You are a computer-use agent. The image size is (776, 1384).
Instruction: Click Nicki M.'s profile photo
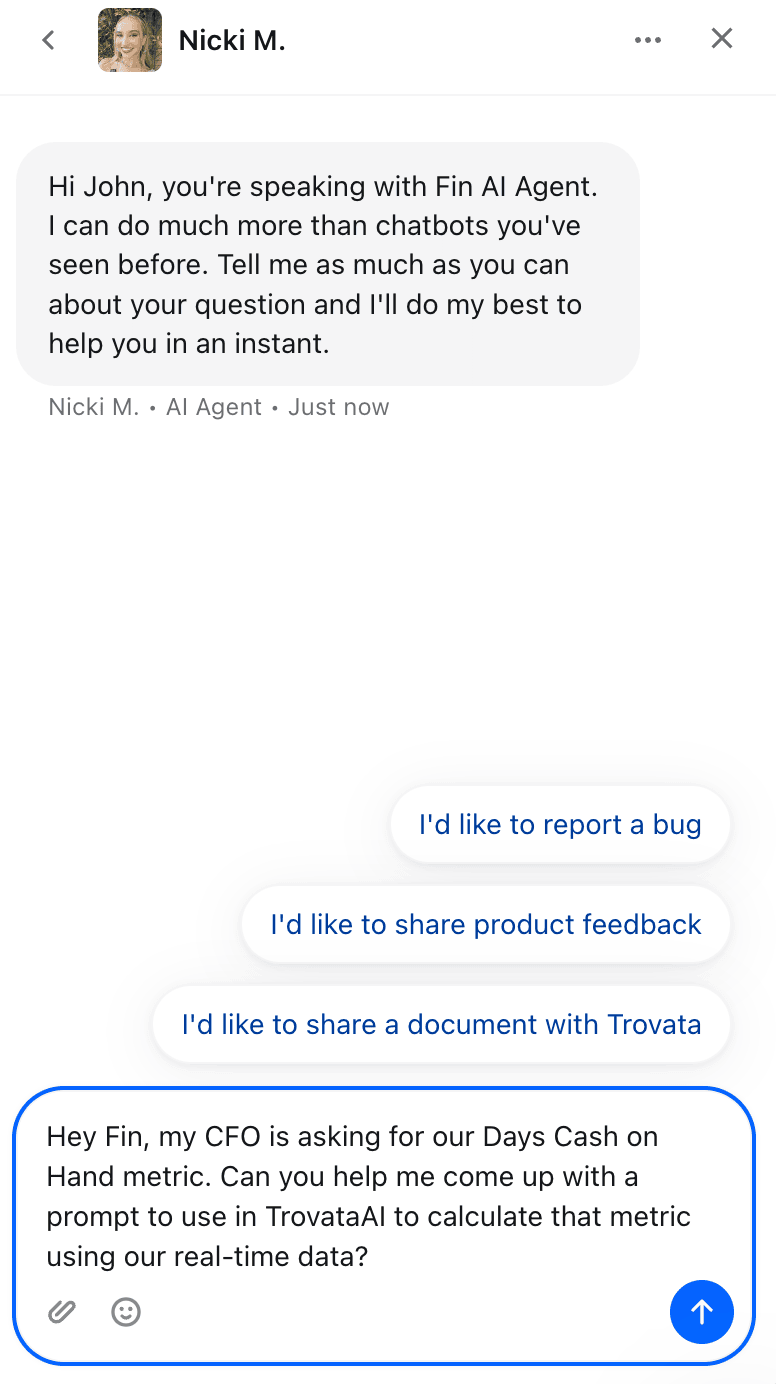coord(130,40)
